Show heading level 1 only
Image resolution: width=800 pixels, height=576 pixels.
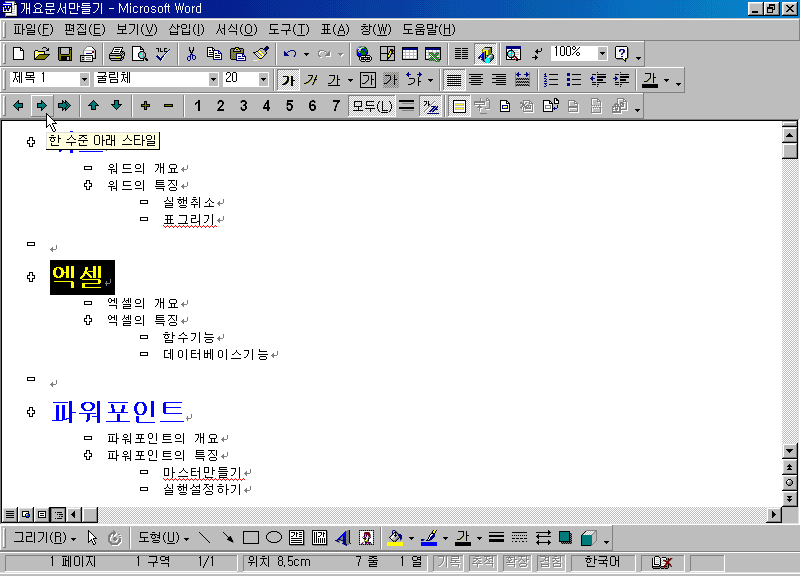point(197,106)
